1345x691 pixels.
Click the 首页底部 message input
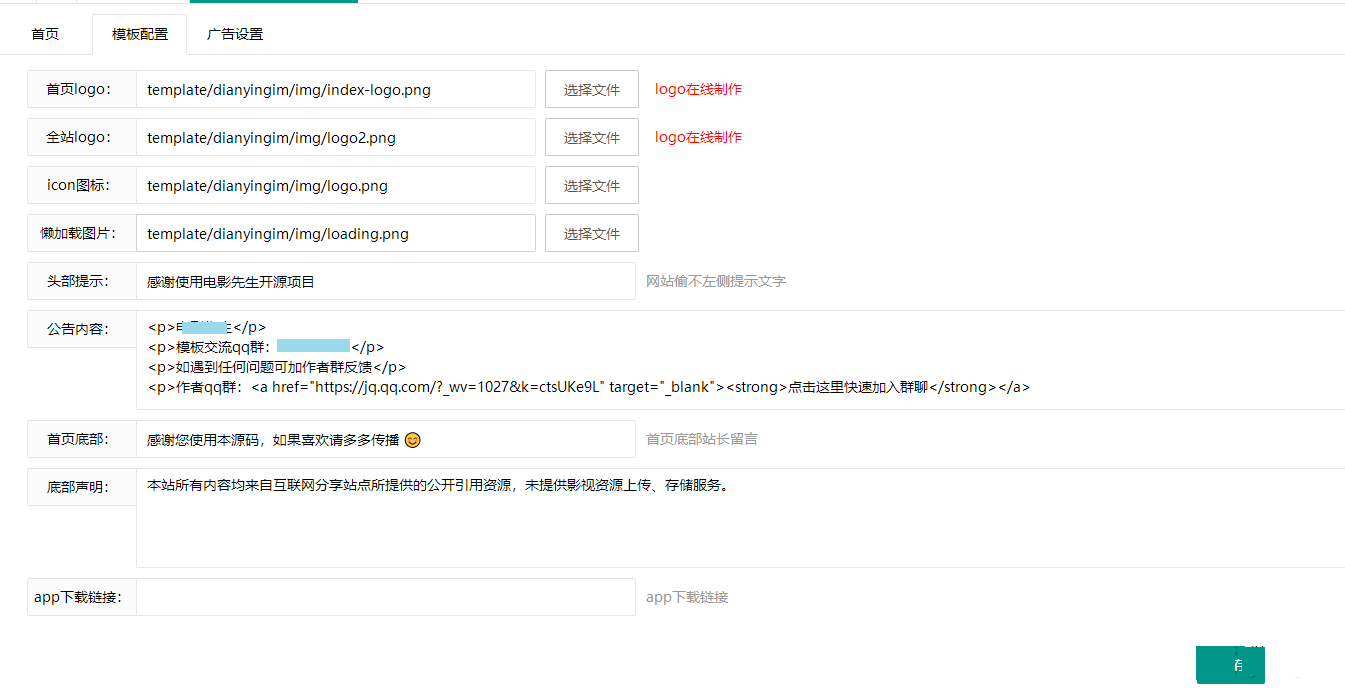point(520,439)
